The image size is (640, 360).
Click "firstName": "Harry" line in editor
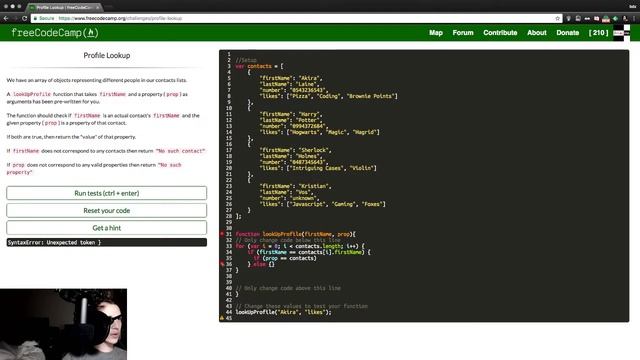click(x=291, y=114)
